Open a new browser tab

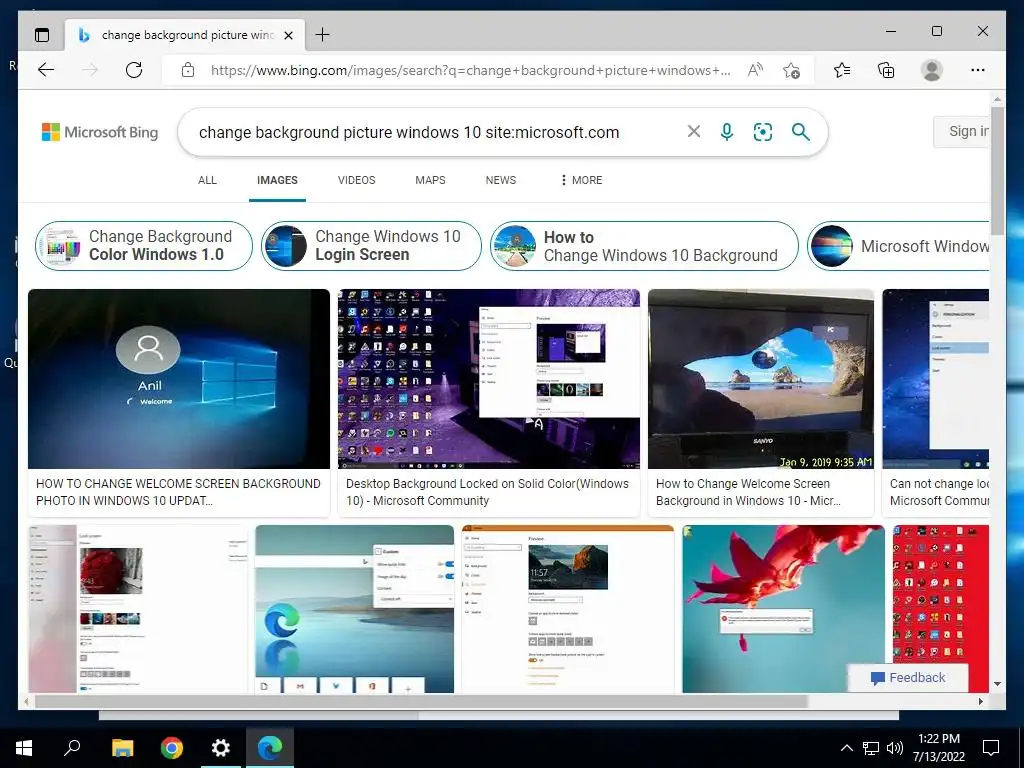[323, 35]
